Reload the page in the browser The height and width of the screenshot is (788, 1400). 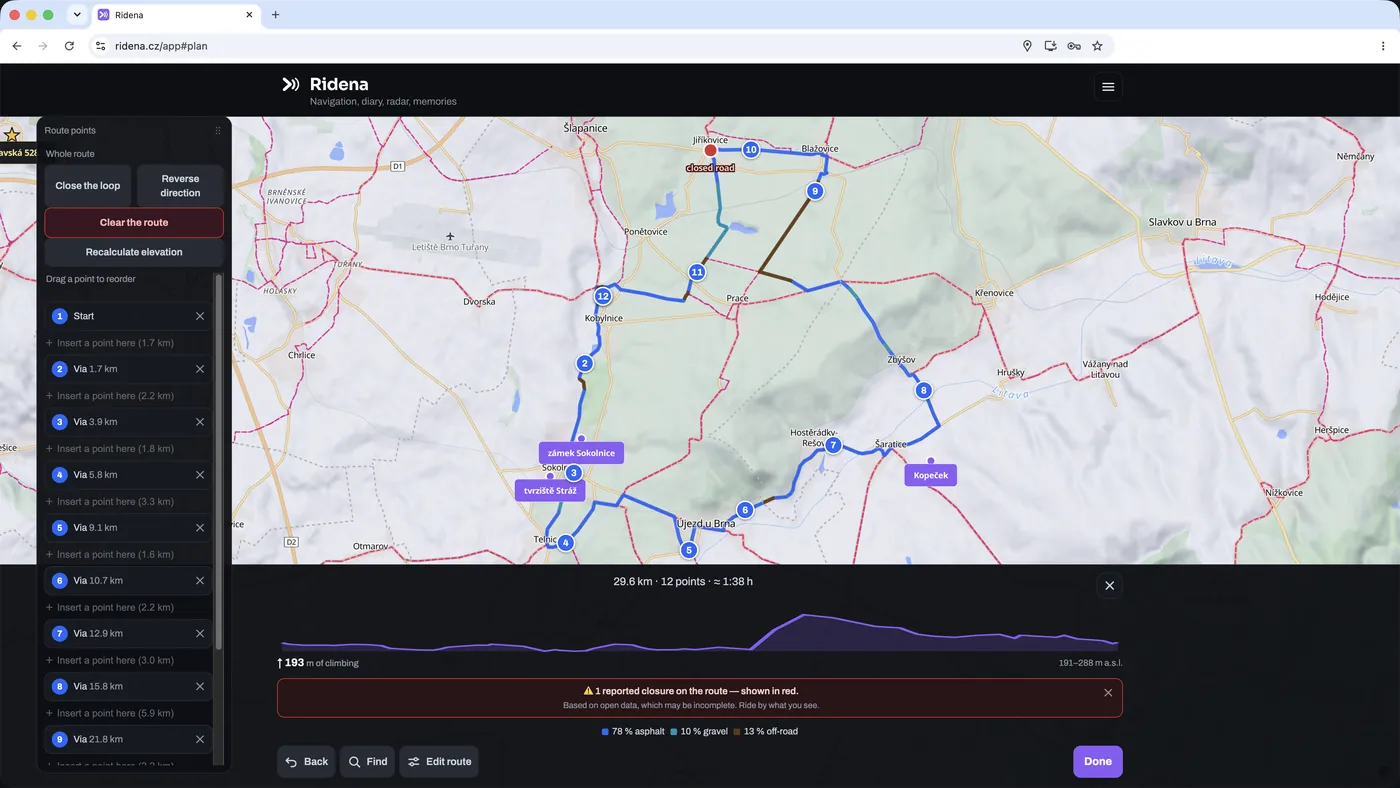pyautogui.click(x=69, y=46)
